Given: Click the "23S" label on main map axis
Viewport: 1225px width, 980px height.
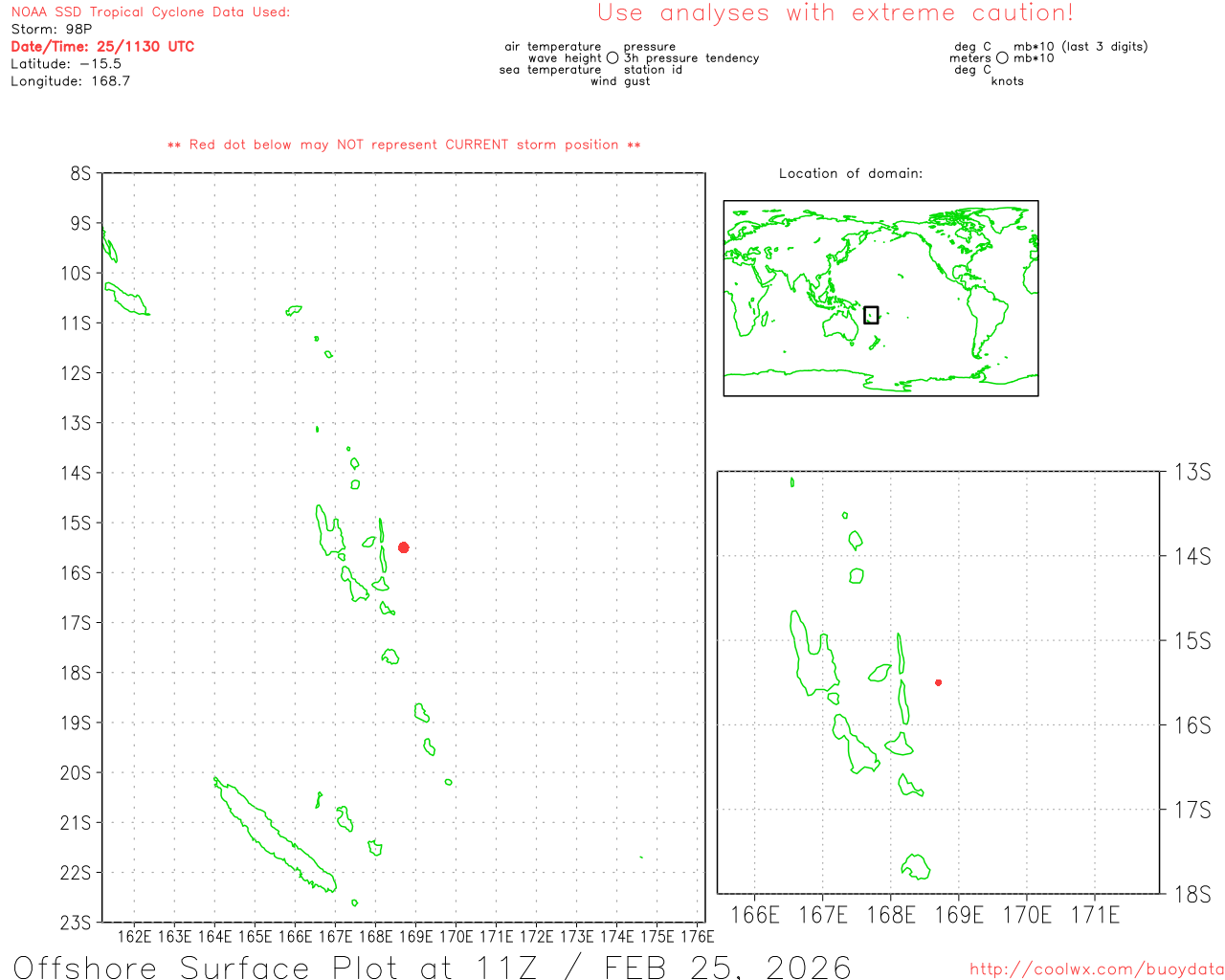Looking at the screenshot, I should coord(76,923).
